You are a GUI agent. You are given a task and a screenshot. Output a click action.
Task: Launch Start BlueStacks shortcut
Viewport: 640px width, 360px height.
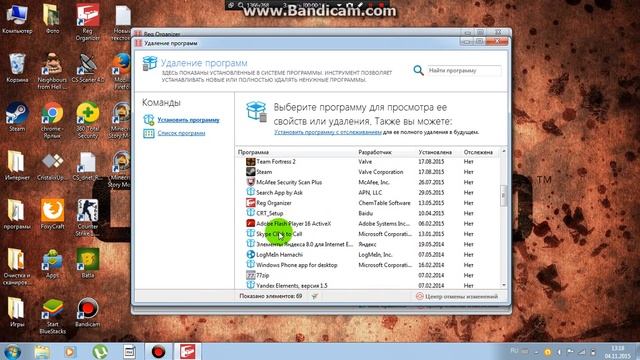tap(52, 316)
